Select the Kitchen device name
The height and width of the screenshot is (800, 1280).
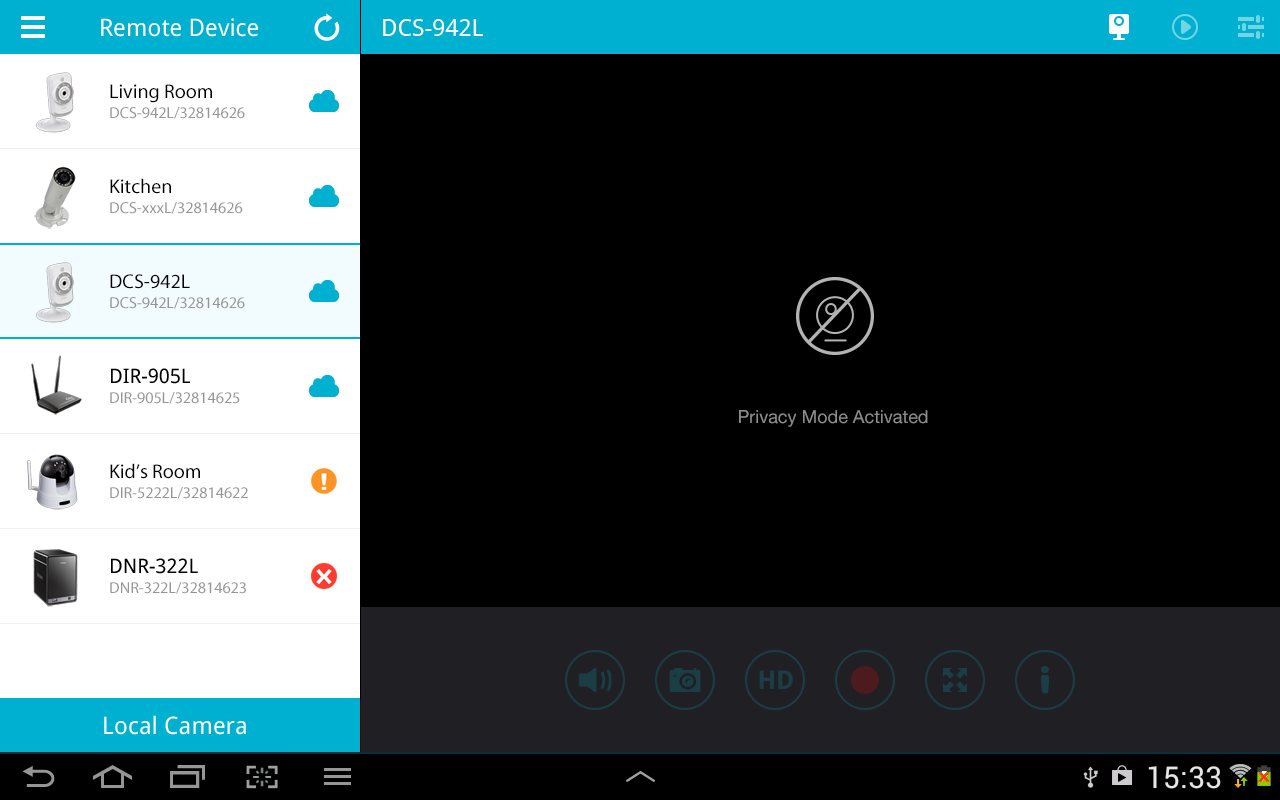140,186
